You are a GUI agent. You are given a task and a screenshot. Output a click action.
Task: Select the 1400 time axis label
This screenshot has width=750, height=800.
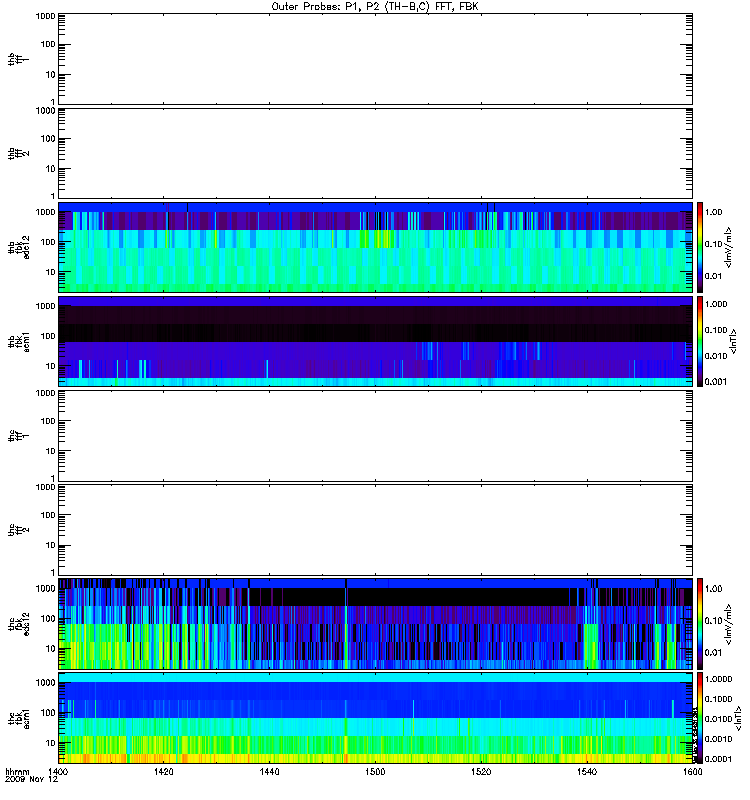pyautogui.click(x=58, y=771)
